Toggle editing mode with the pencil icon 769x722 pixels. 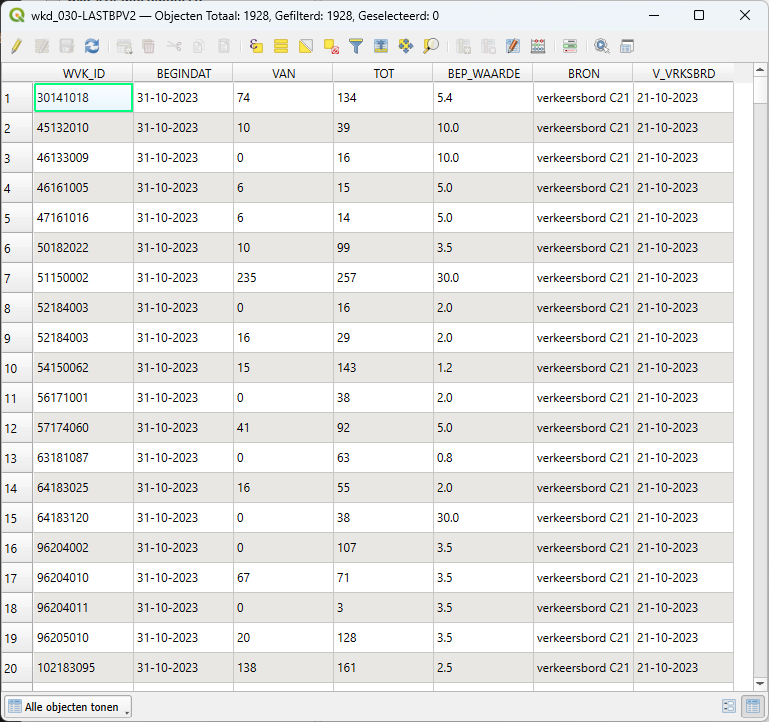click(17, 47)
